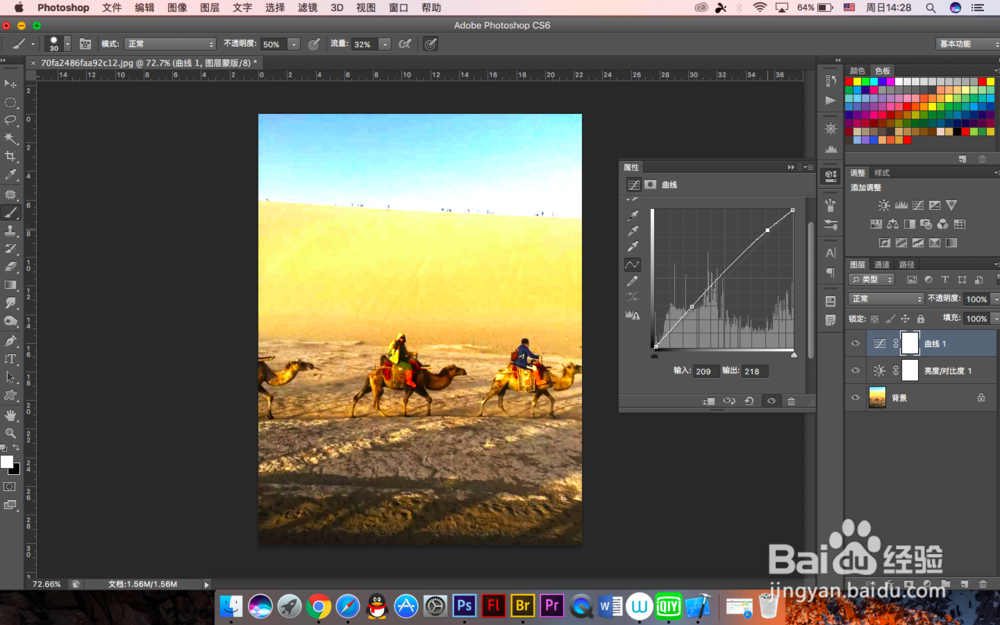The image size is (1000, 625).
Task: Open the brush opacity 50% slider arrow
Action: point(294,44)
